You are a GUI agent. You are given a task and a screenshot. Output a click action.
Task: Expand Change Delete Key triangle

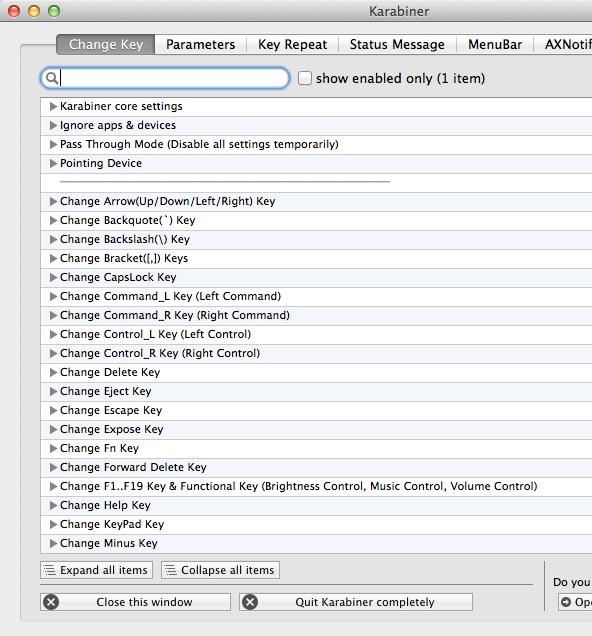(x=53, y=372)
